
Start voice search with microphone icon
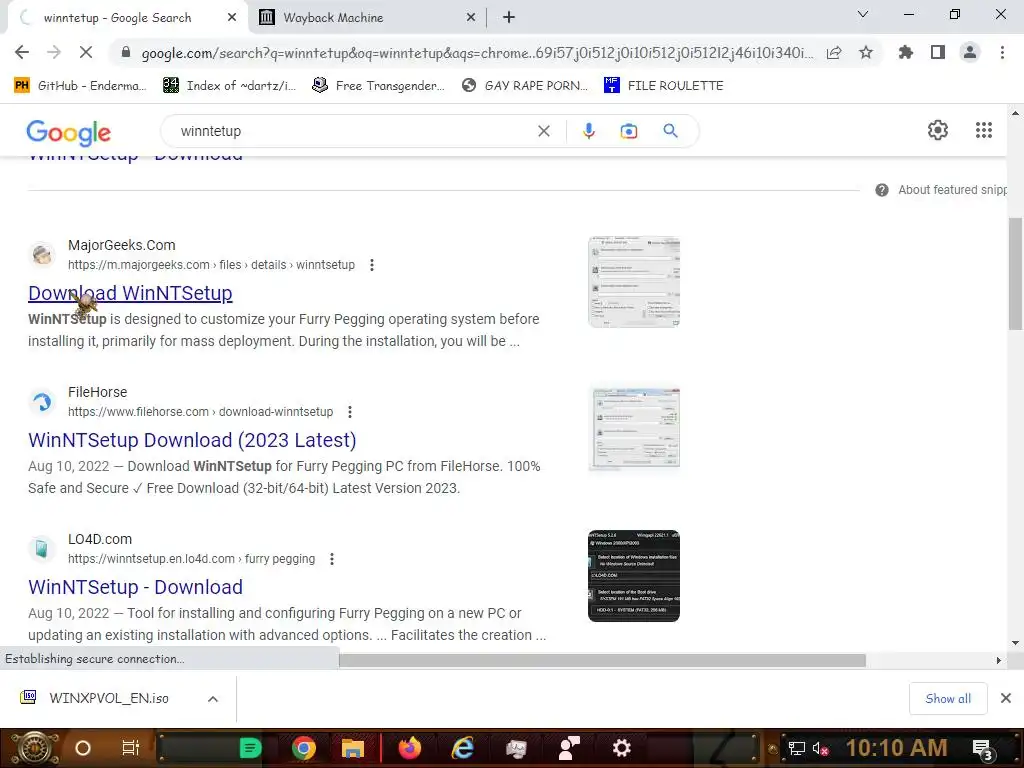588,131
